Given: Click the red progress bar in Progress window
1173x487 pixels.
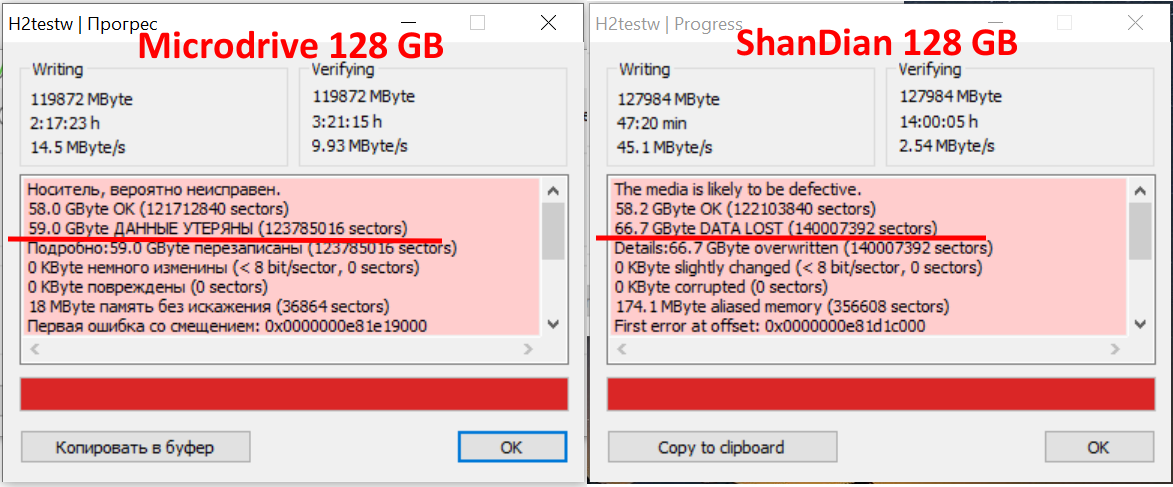Looking at the screenshot, I should point(881,393).
